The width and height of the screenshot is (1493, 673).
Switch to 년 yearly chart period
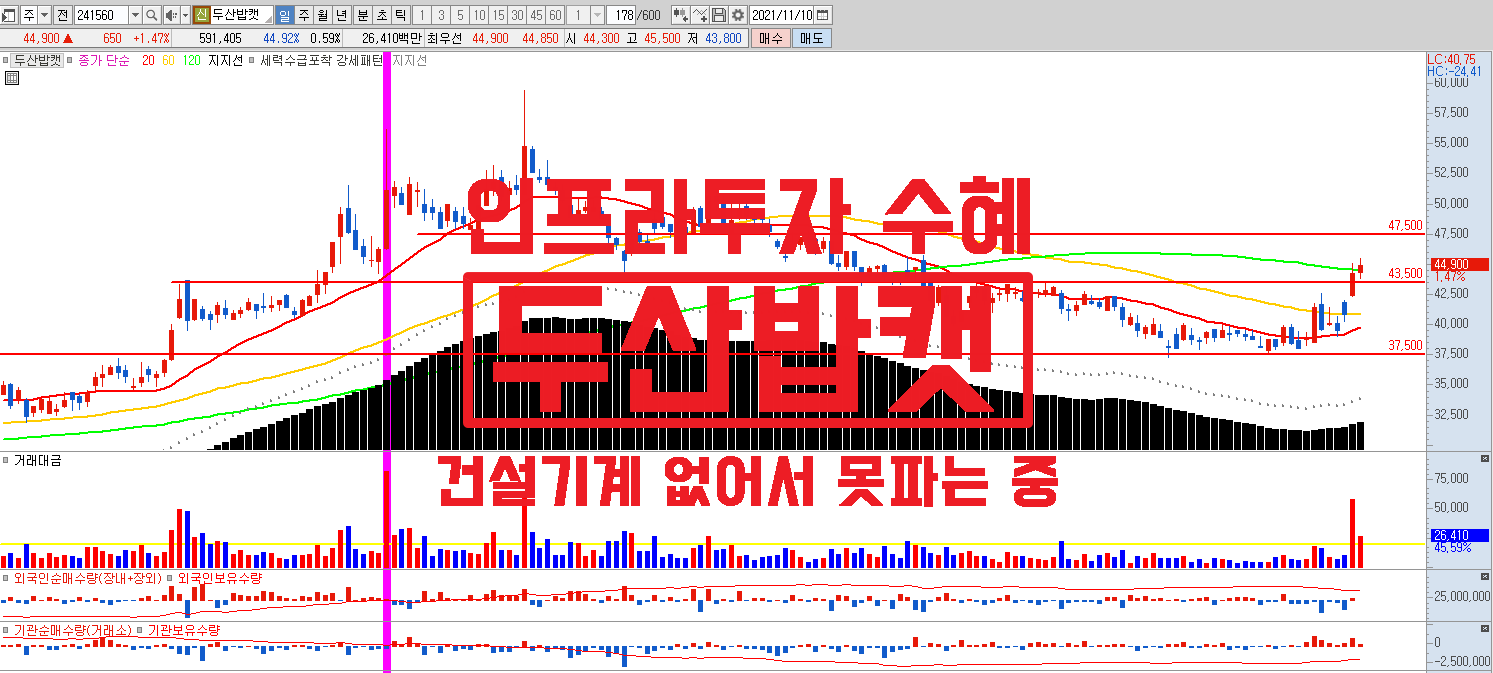click(x=341, y=15)
